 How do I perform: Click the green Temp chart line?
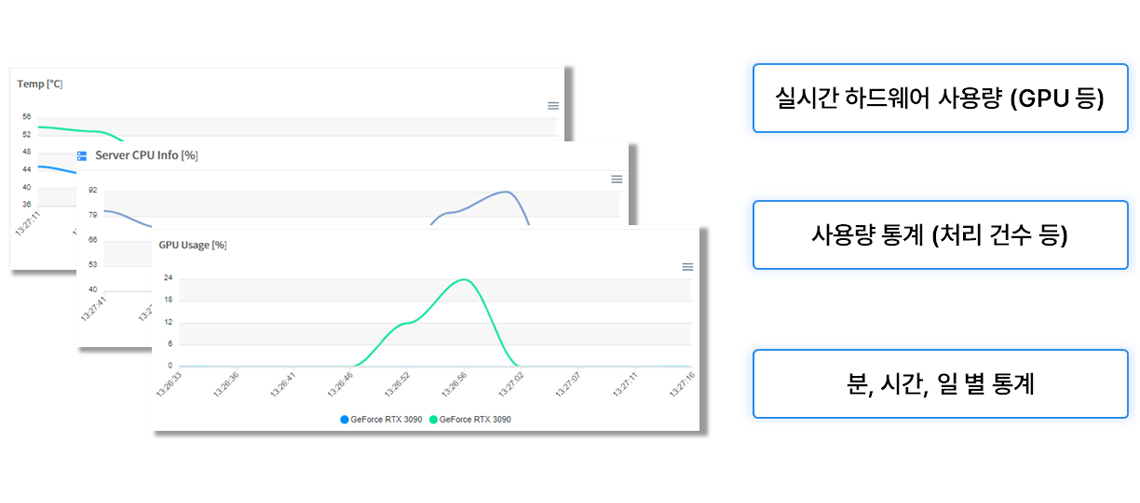coord(70,130)
